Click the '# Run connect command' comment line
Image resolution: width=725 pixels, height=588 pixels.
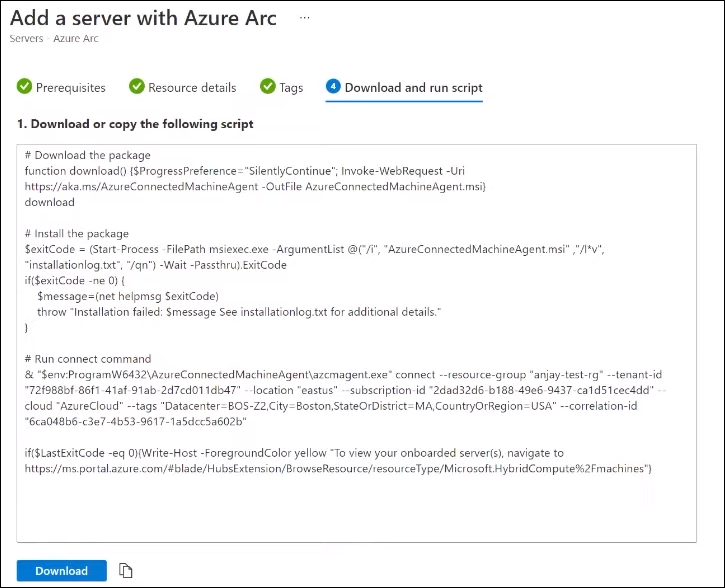coord(88,358)
